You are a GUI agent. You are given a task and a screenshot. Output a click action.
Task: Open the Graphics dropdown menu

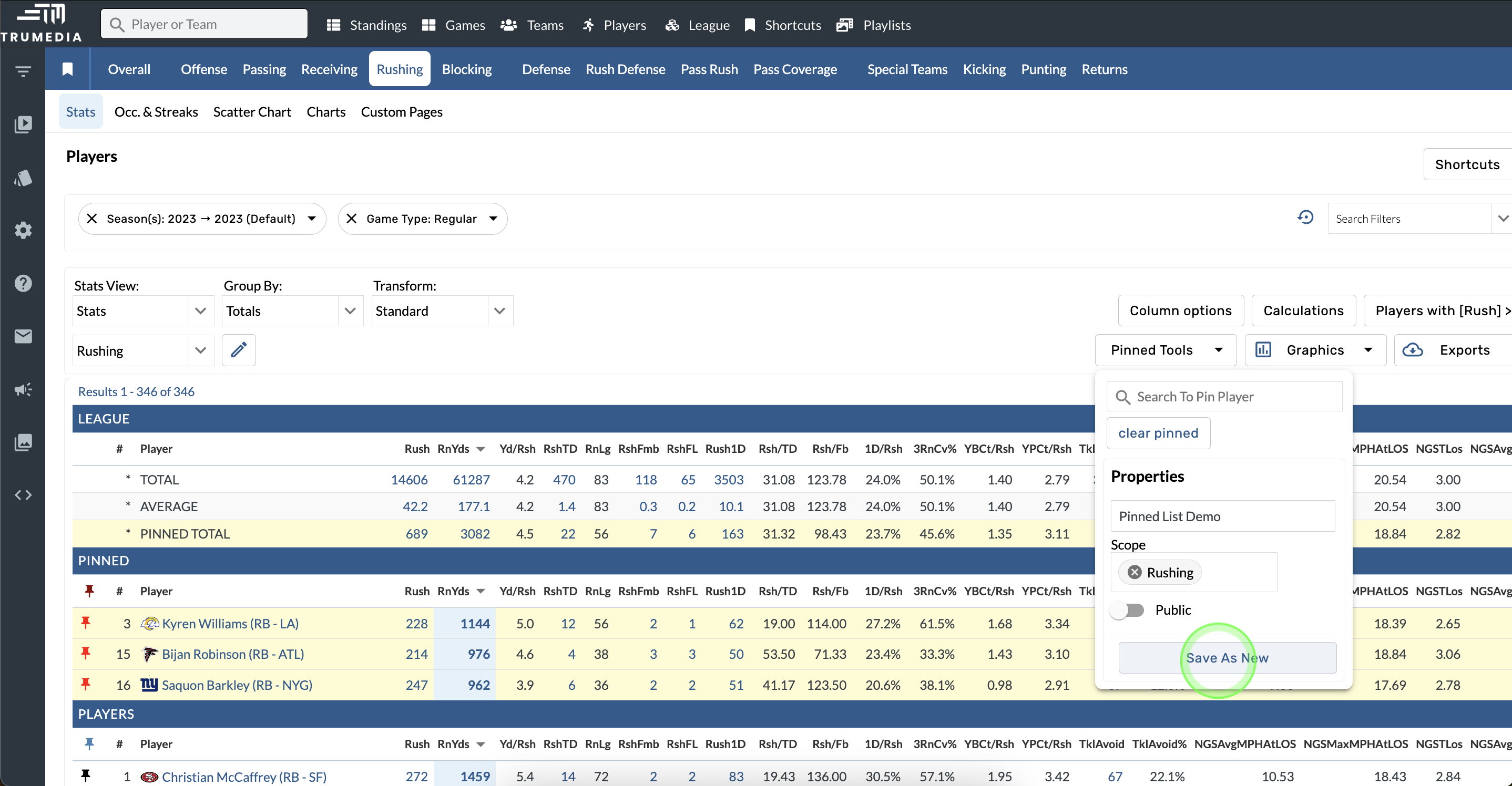click(x=1315, y=350)
